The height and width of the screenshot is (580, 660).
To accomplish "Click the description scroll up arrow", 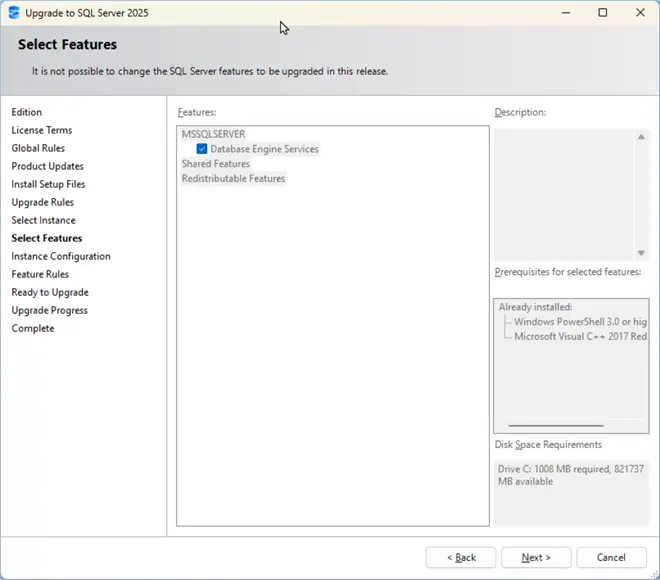I will [641, 137].
